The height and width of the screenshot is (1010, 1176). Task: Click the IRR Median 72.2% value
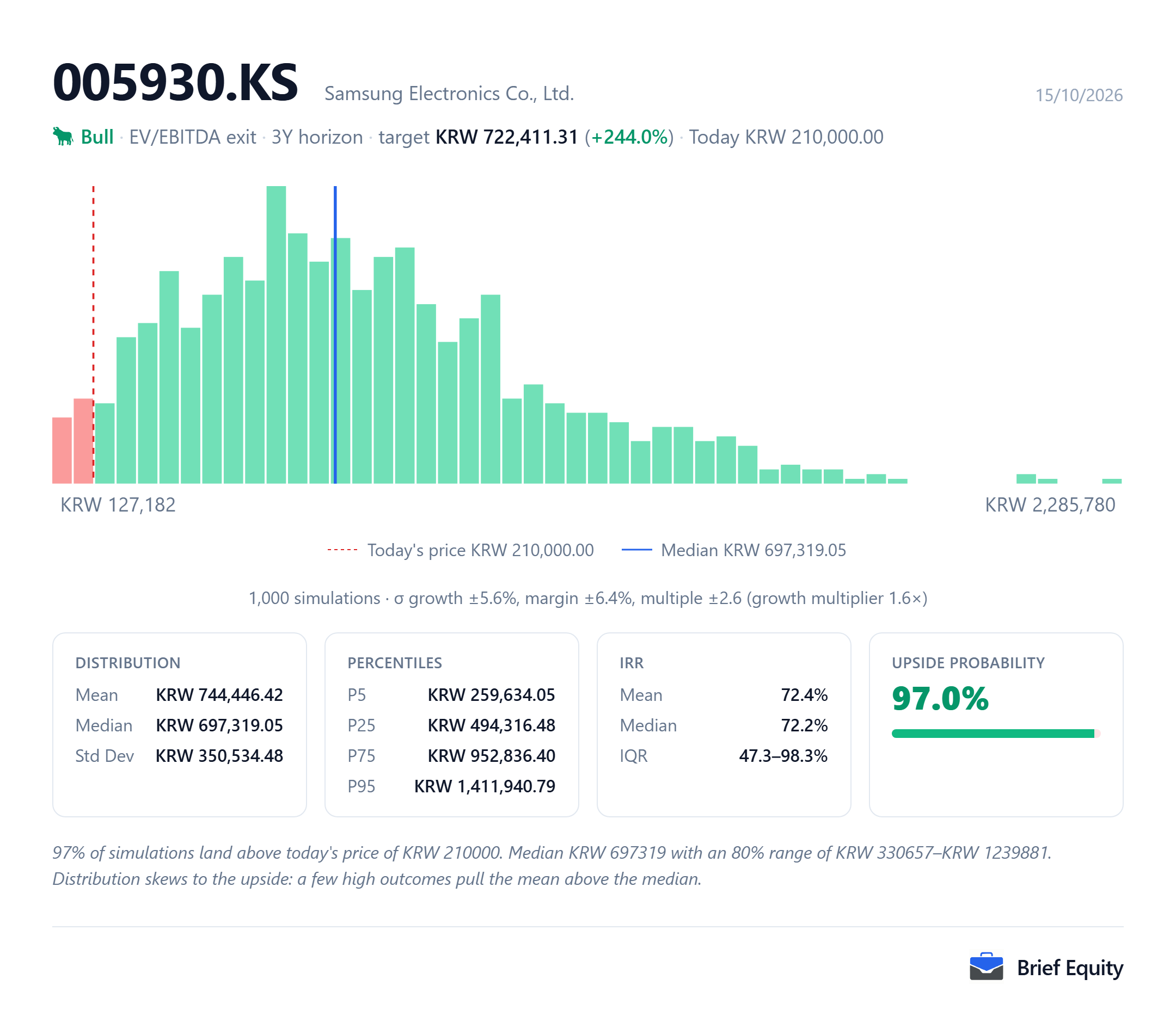804,726
